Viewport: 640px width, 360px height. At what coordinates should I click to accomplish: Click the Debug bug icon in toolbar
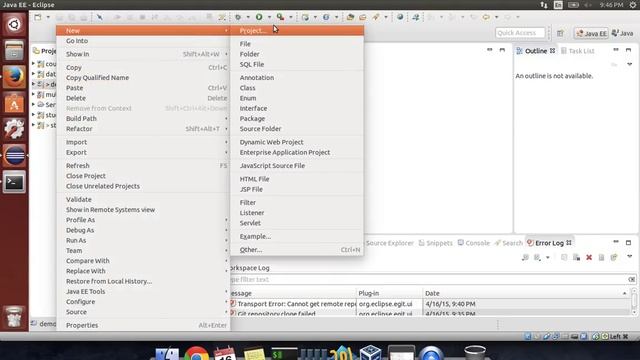click(x=238, y=17)
